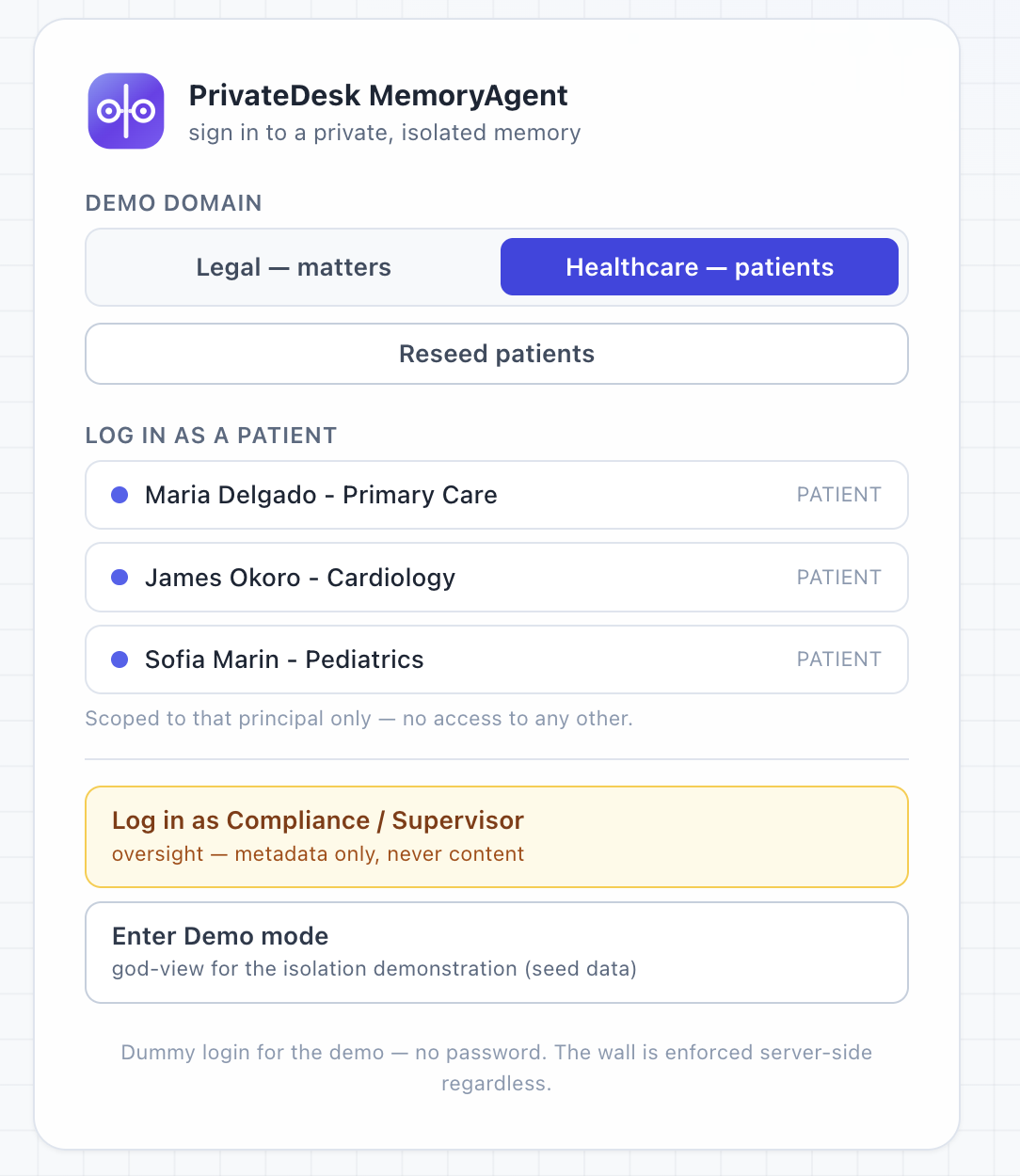Log in as James Okoro - Cardiology
The image size is (1020, 1176).
point(497,577)
